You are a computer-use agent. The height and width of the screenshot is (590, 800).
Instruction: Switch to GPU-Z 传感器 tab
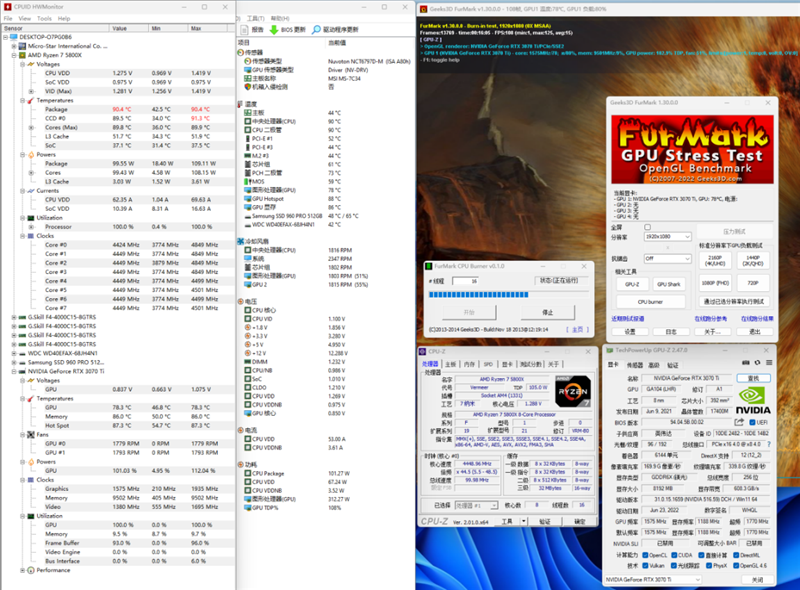635,365
